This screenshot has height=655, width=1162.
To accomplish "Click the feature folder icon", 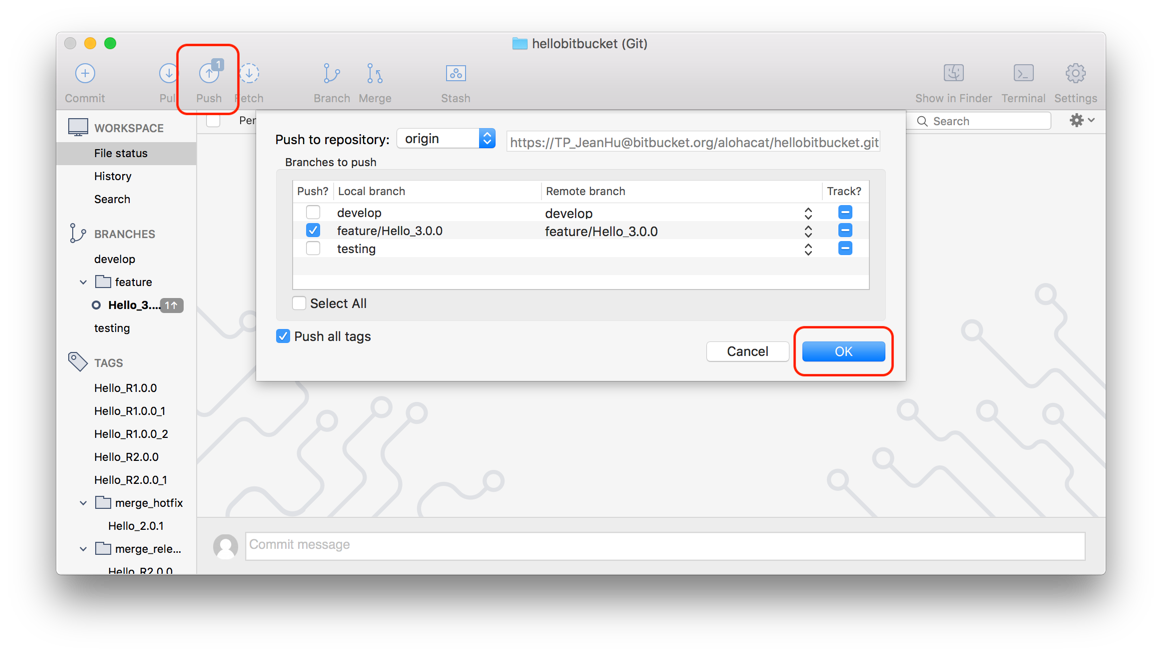I will [x=103, y=282].
